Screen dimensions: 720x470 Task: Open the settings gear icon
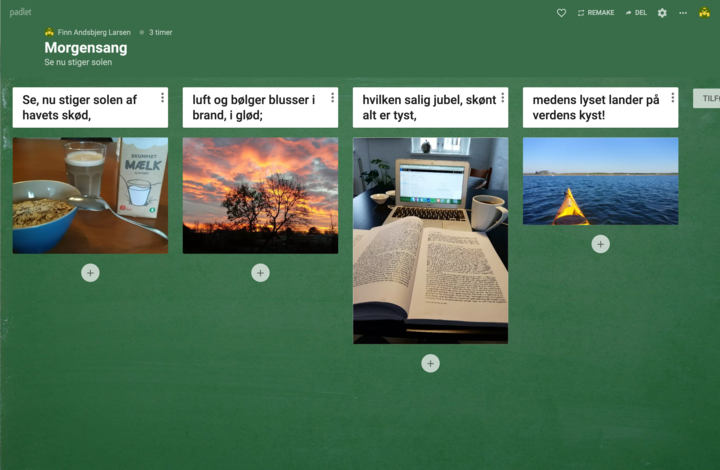tap(662, 13)
